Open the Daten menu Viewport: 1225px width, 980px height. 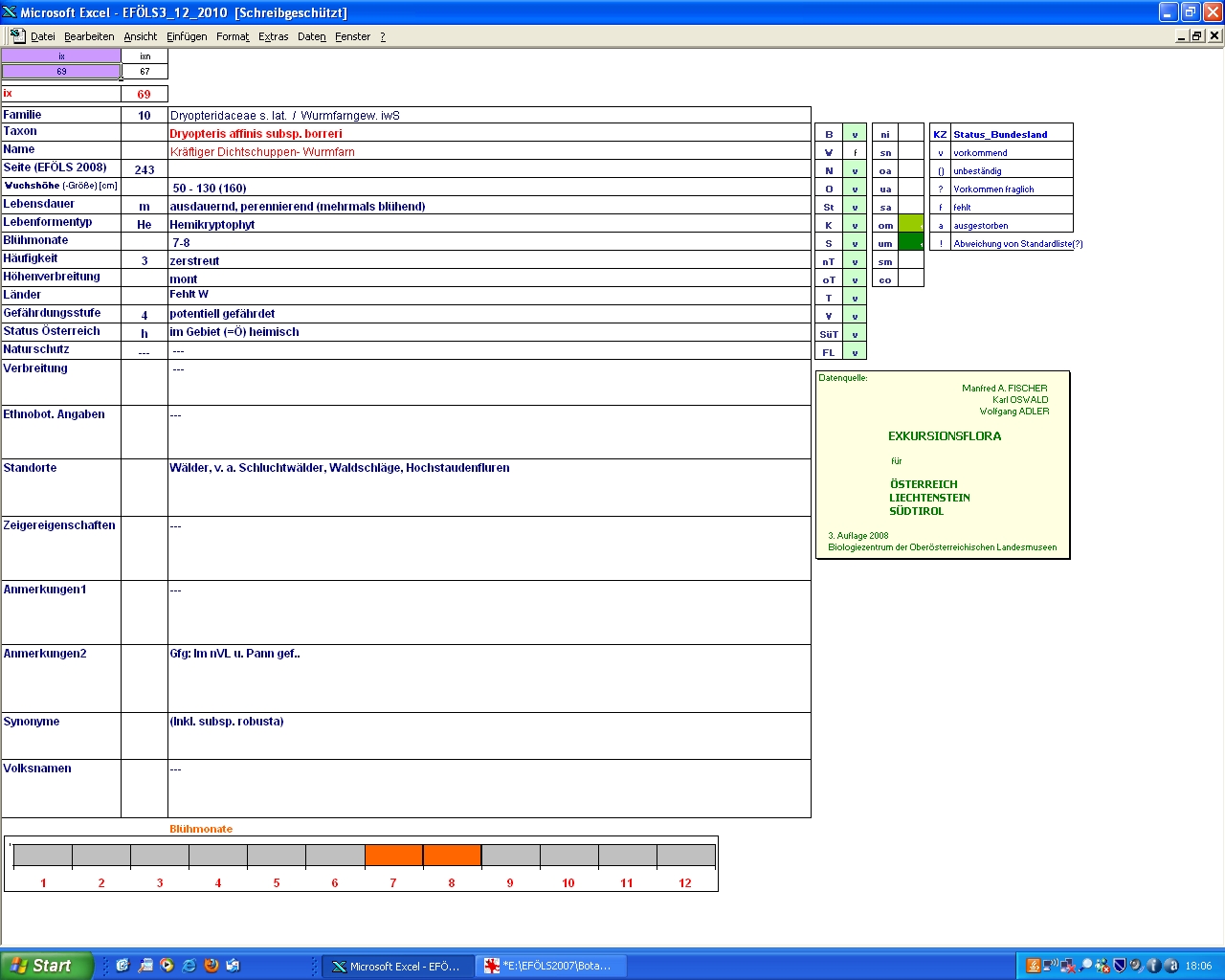coord(312,36)
